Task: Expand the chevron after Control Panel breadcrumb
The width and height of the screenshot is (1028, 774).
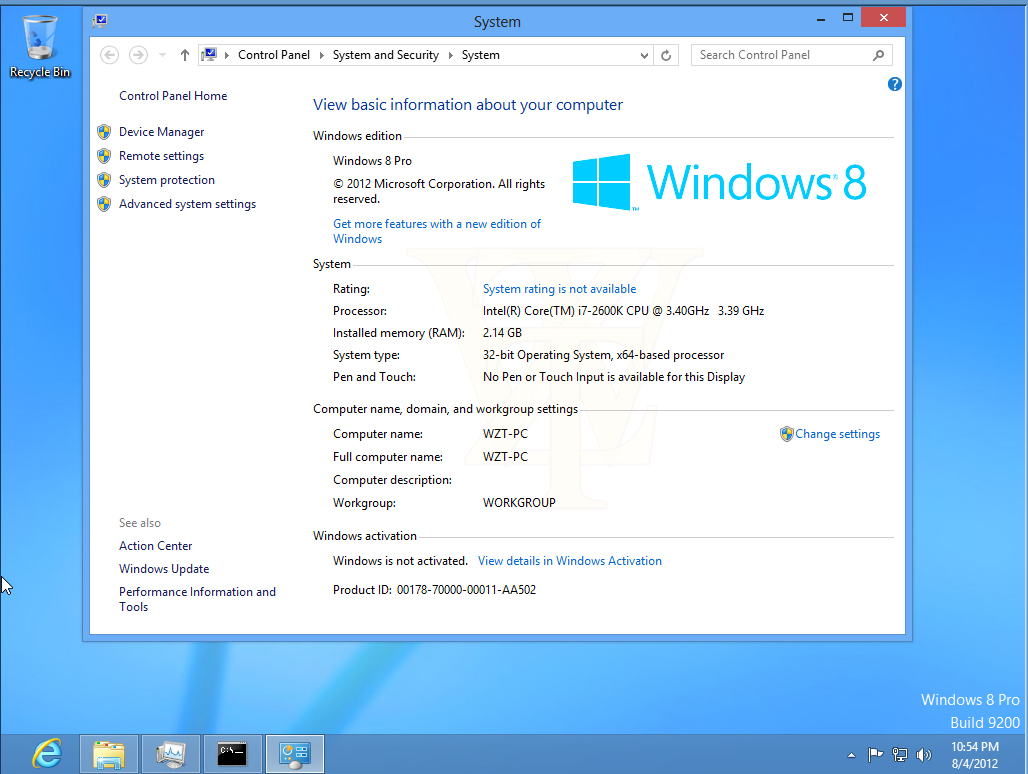Action: pos(321,55)
